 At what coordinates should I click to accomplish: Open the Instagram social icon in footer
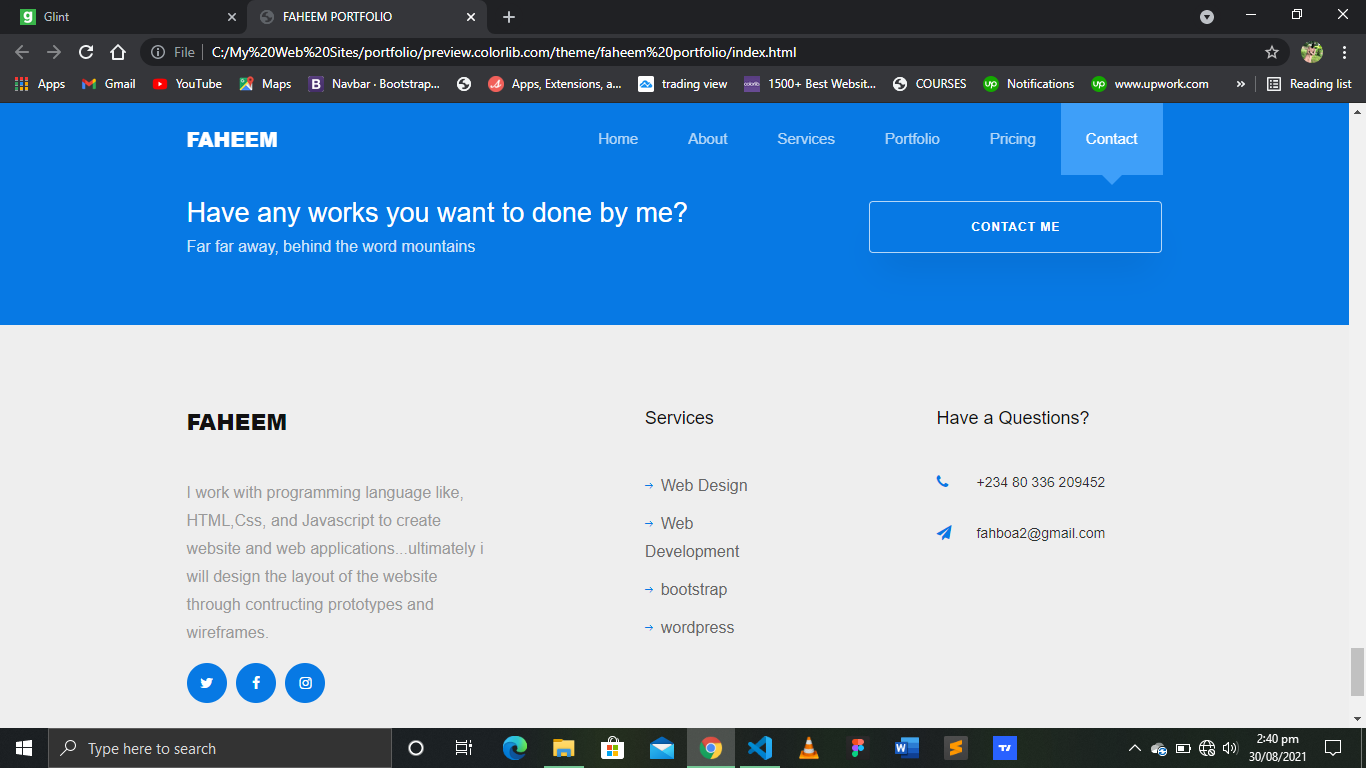point(305,683)
